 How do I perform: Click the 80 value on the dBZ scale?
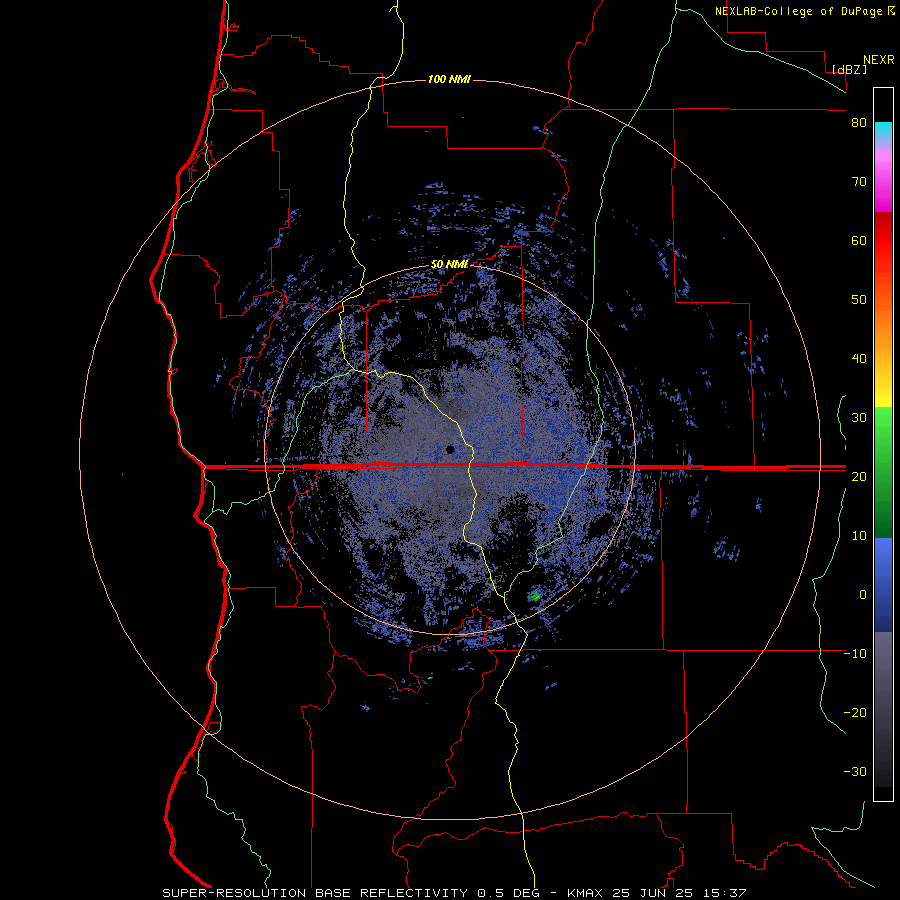coord(859,123)
